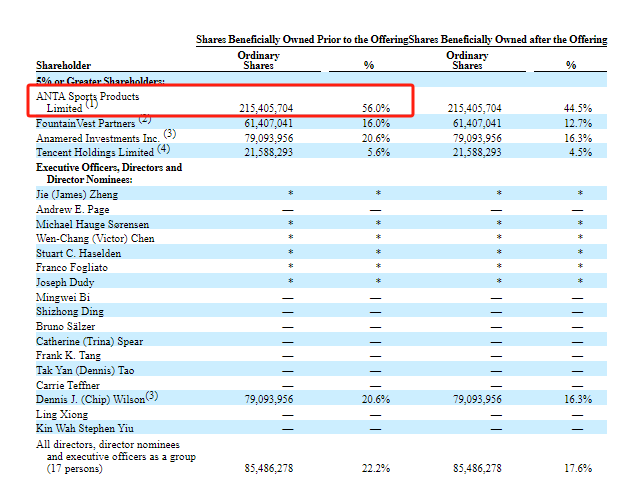Select the name "Kin Wah Stephen Yiu"
The image size is (629, 487).
[x=85, y=429]
